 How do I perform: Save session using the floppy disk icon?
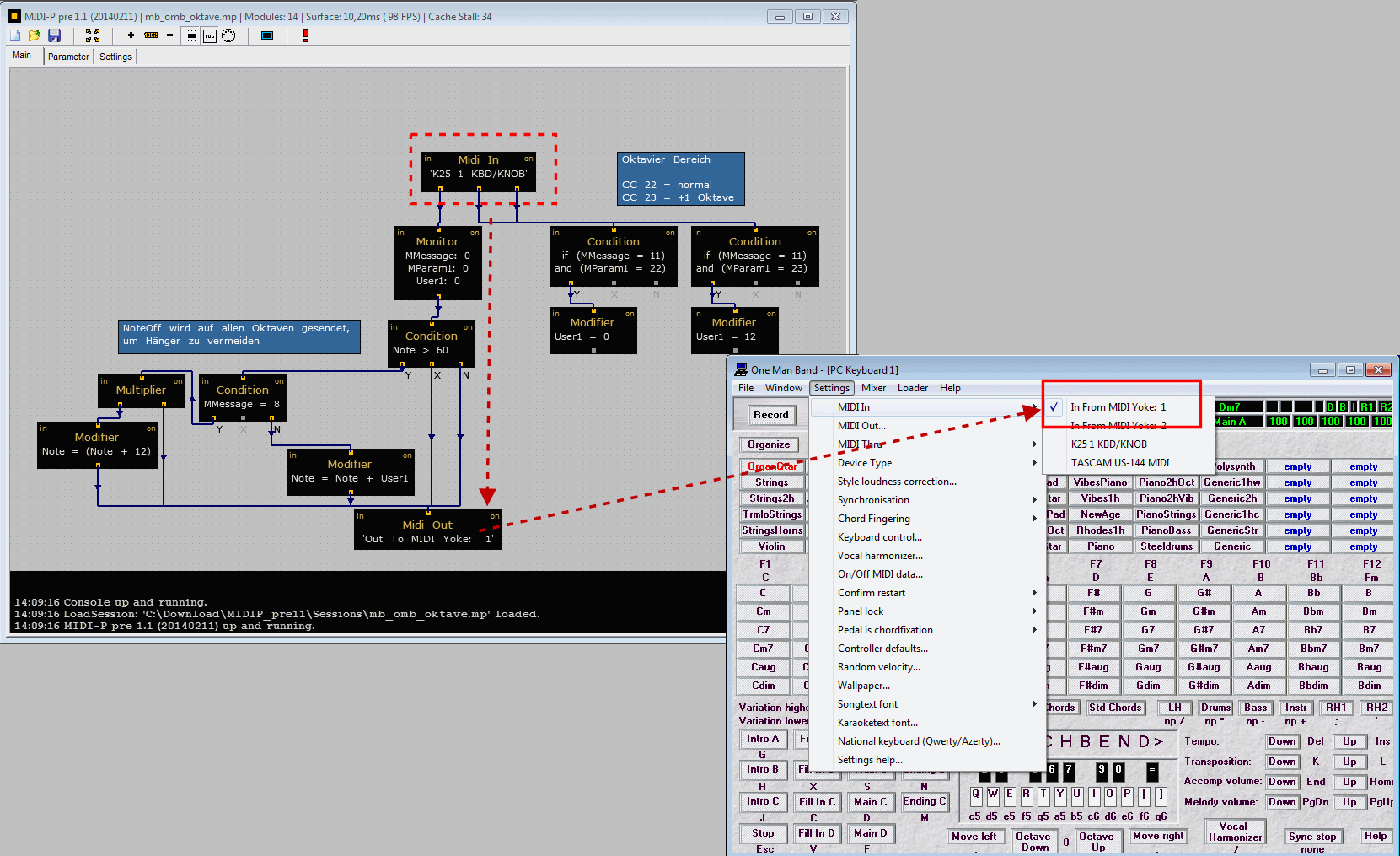pyautogui.click(x=54, y=35)
